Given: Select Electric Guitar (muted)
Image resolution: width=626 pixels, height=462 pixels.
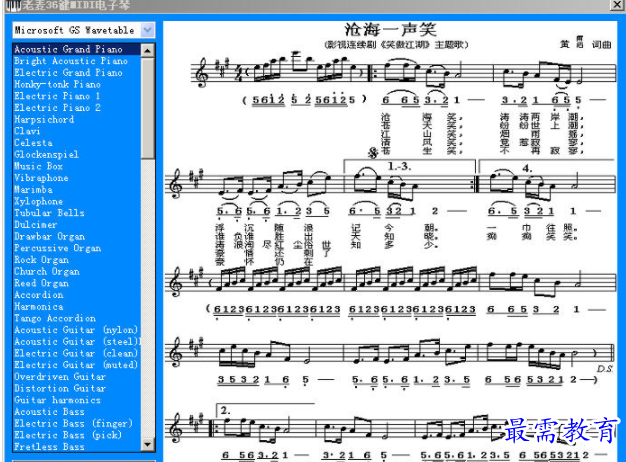Looking at the screenshot, I should pos(77,365).
